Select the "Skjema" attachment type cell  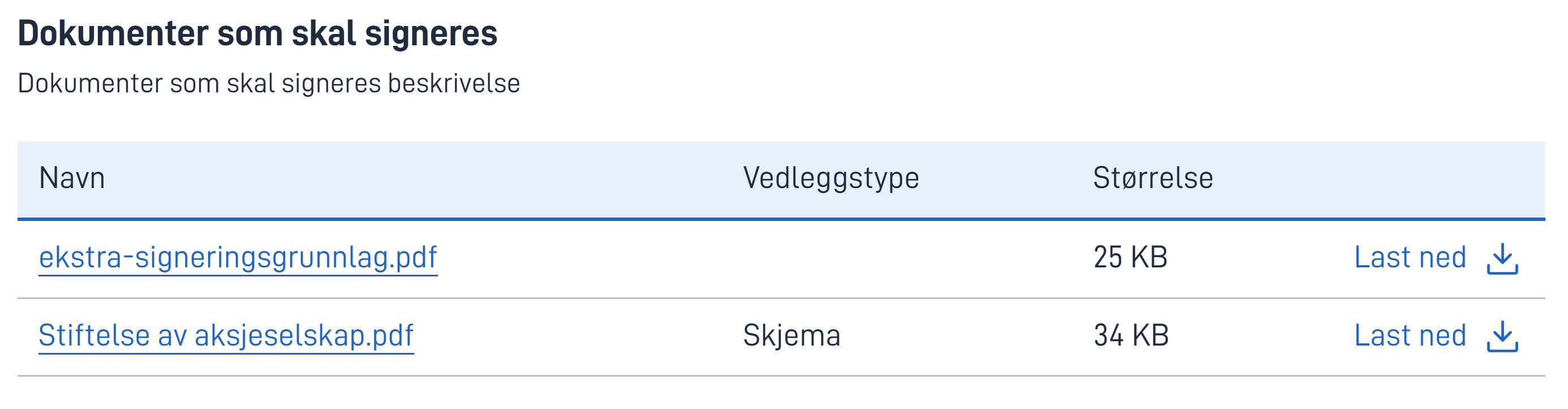pyautogui.click(x=791, y=336)
